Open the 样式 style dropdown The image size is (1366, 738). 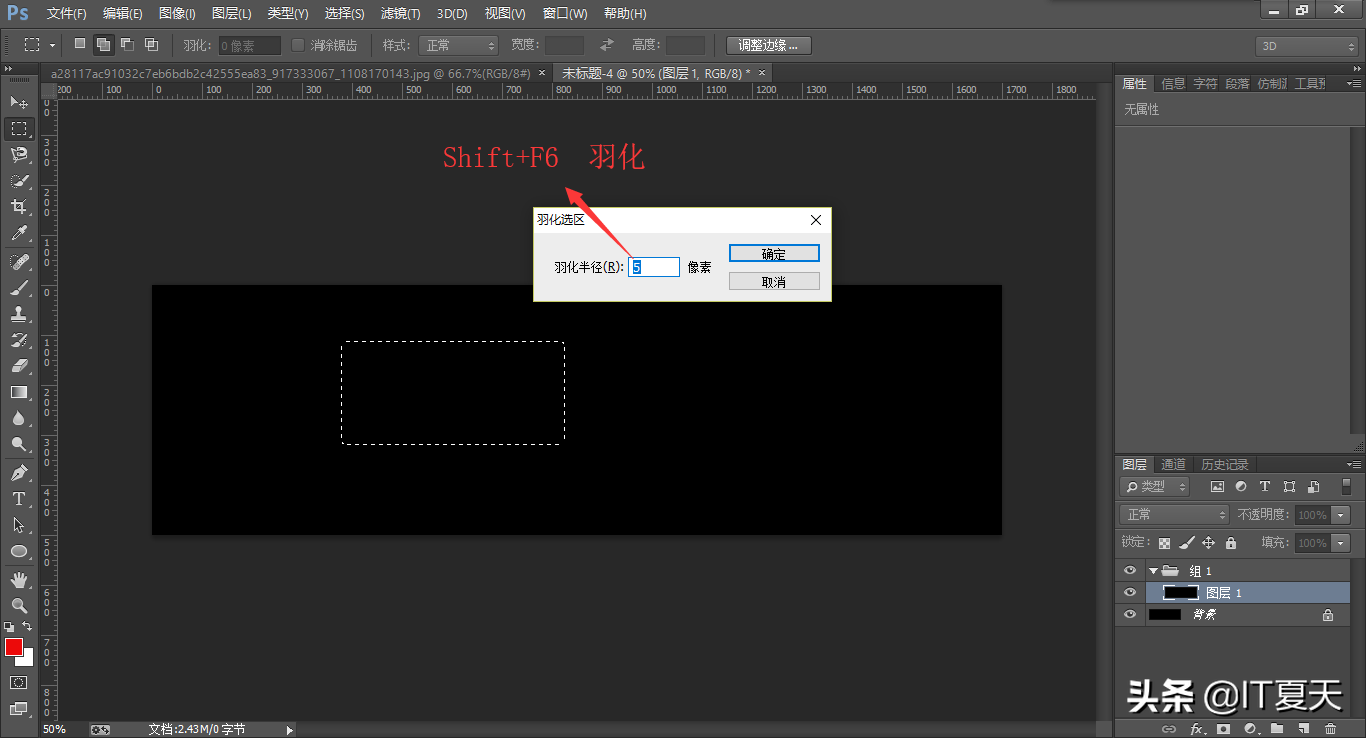(x=458, y=45)
